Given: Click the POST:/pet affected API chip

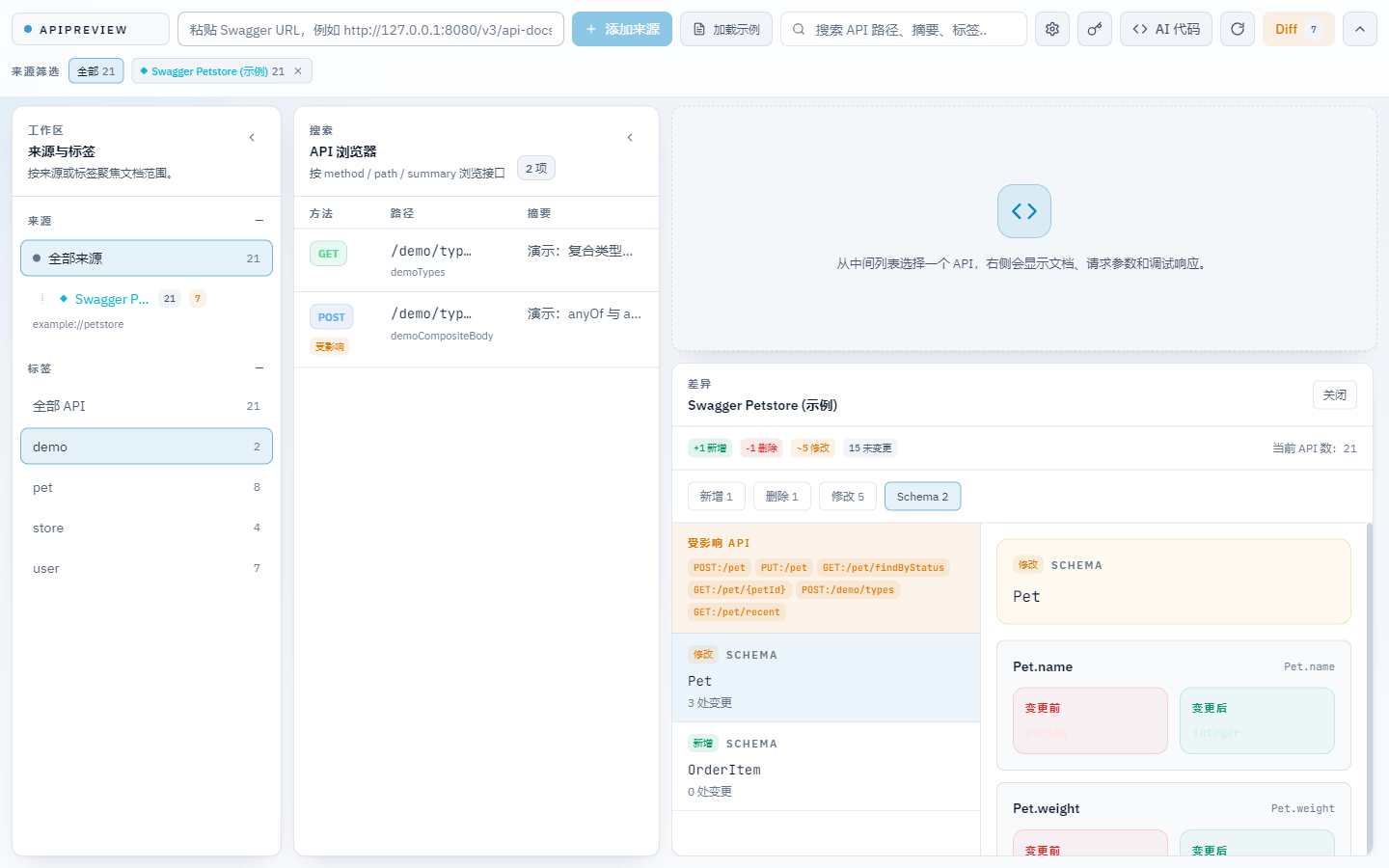Looking at the screenshot, I should (x=720, y=568).
